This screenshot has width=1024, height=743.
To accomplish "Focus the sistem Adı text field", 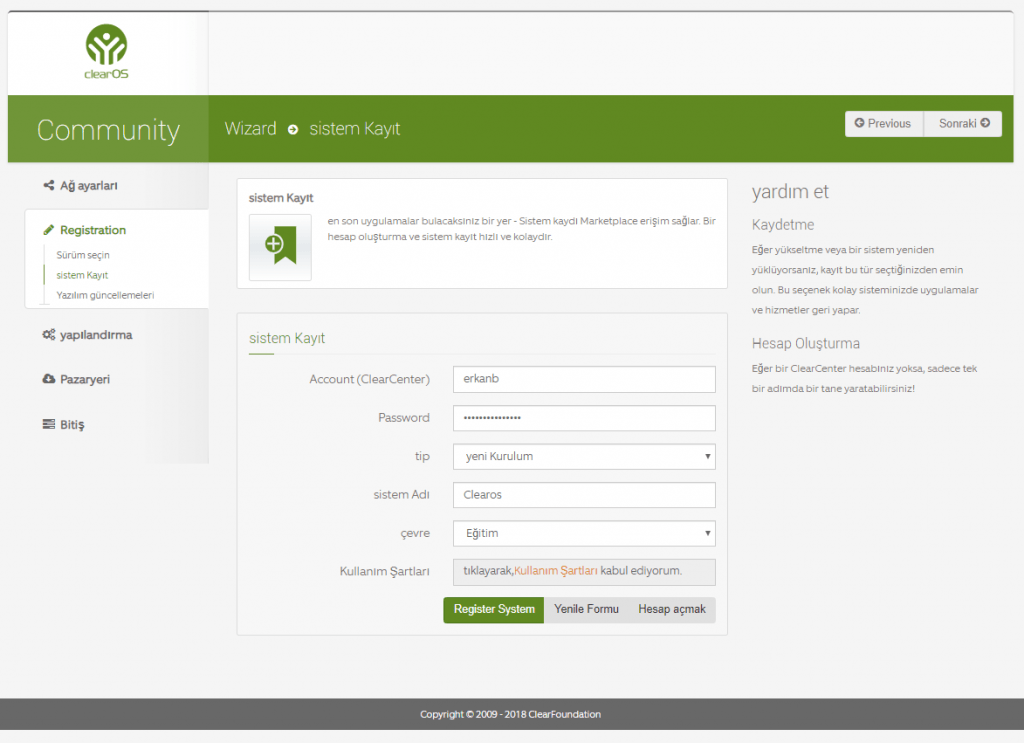I will 584,495.
